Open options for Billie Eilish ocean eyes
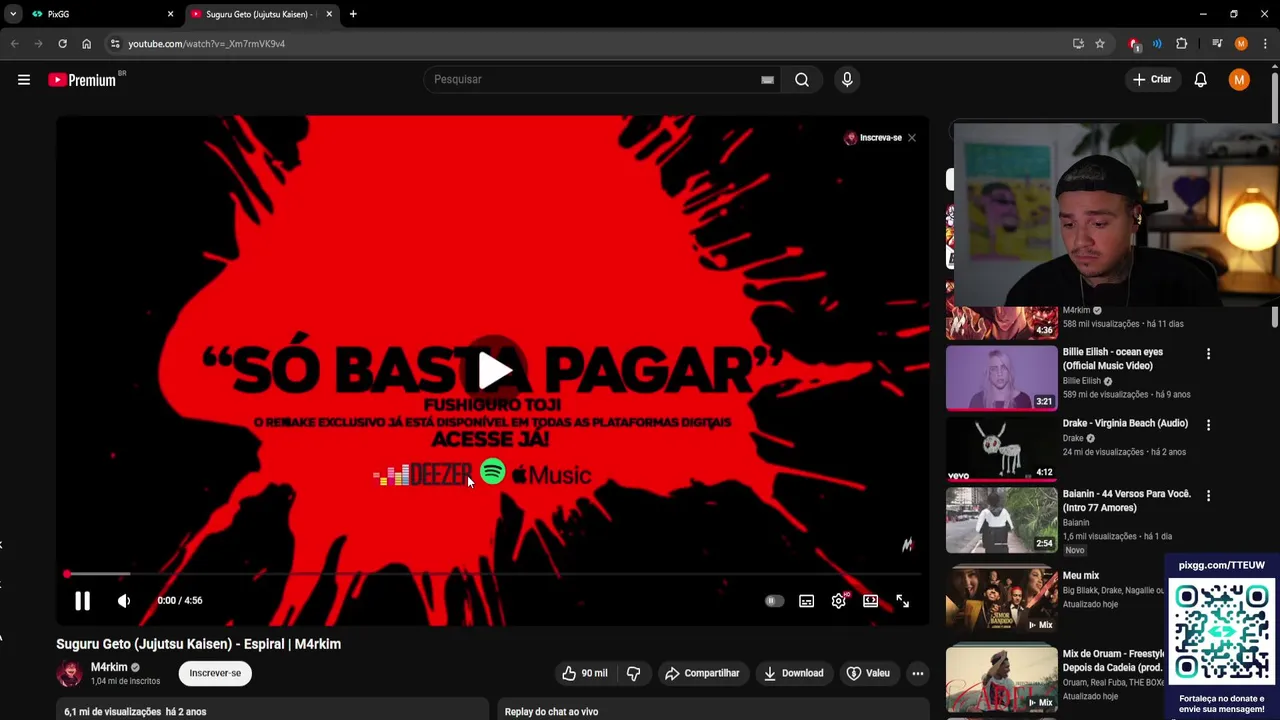Viewport: 1280px width, 720px height. 1208,354
